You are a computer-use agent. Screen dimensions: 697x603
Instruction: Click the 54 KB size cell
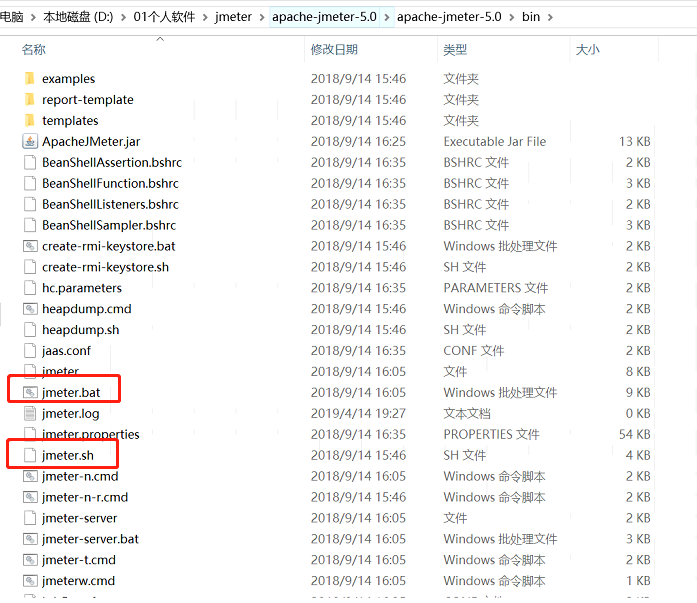[x=634, y=434]
